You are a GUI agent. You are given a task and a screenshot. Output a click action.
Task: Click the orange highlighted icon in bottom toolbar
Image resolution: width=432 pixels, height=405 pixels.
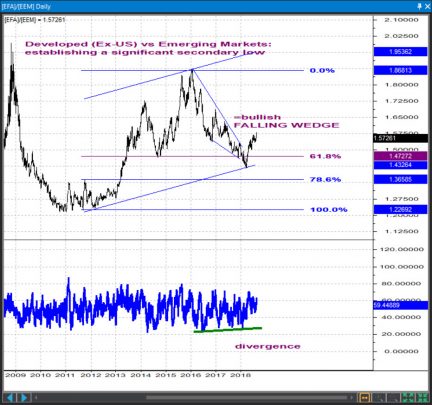point(364,398)
